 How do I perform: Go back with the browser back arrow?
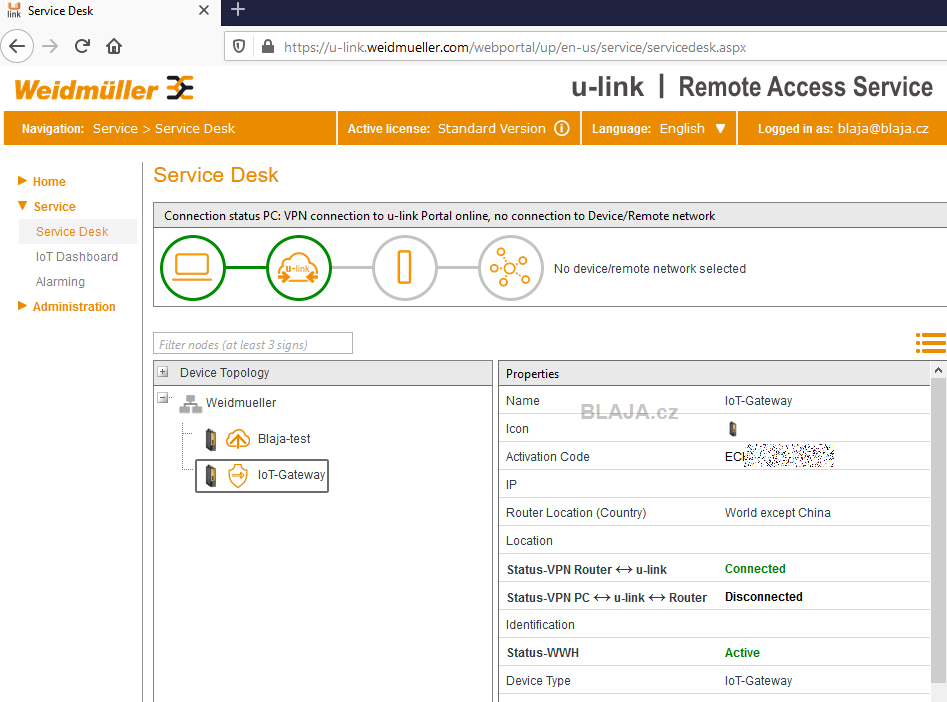tap(17, 47)
